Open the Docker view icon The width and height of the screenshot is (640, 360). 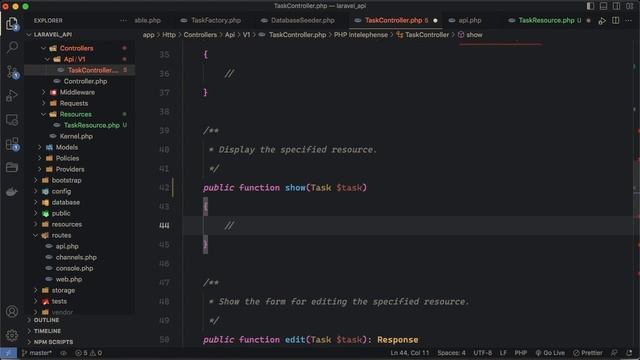12,191
